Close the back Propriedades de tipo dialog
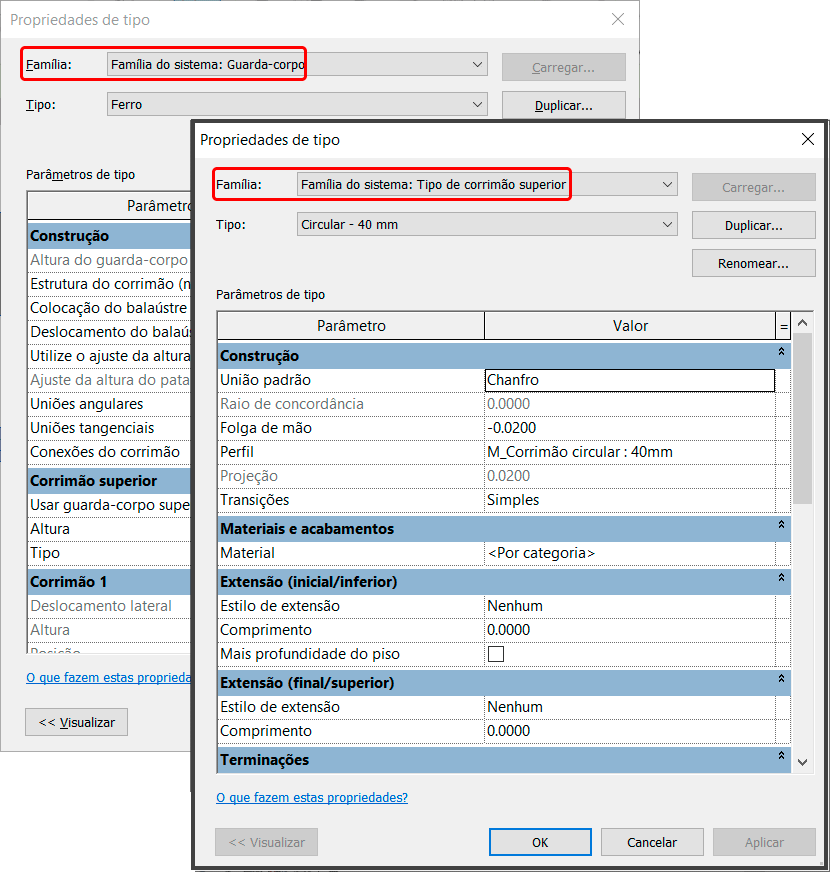Image resolution: width=830 pixels, height=872 pixels. pos(618,20)
